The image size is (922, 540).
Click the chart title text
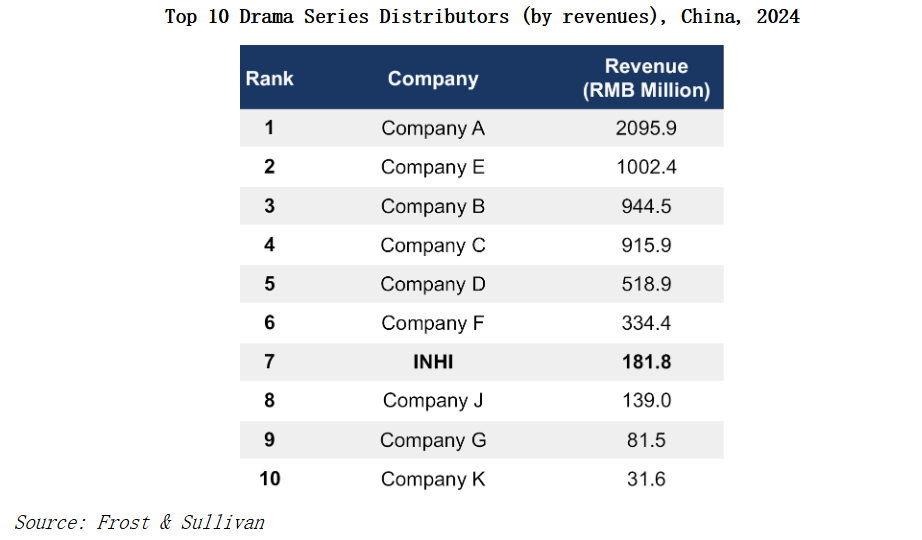(x=482, y=17)
